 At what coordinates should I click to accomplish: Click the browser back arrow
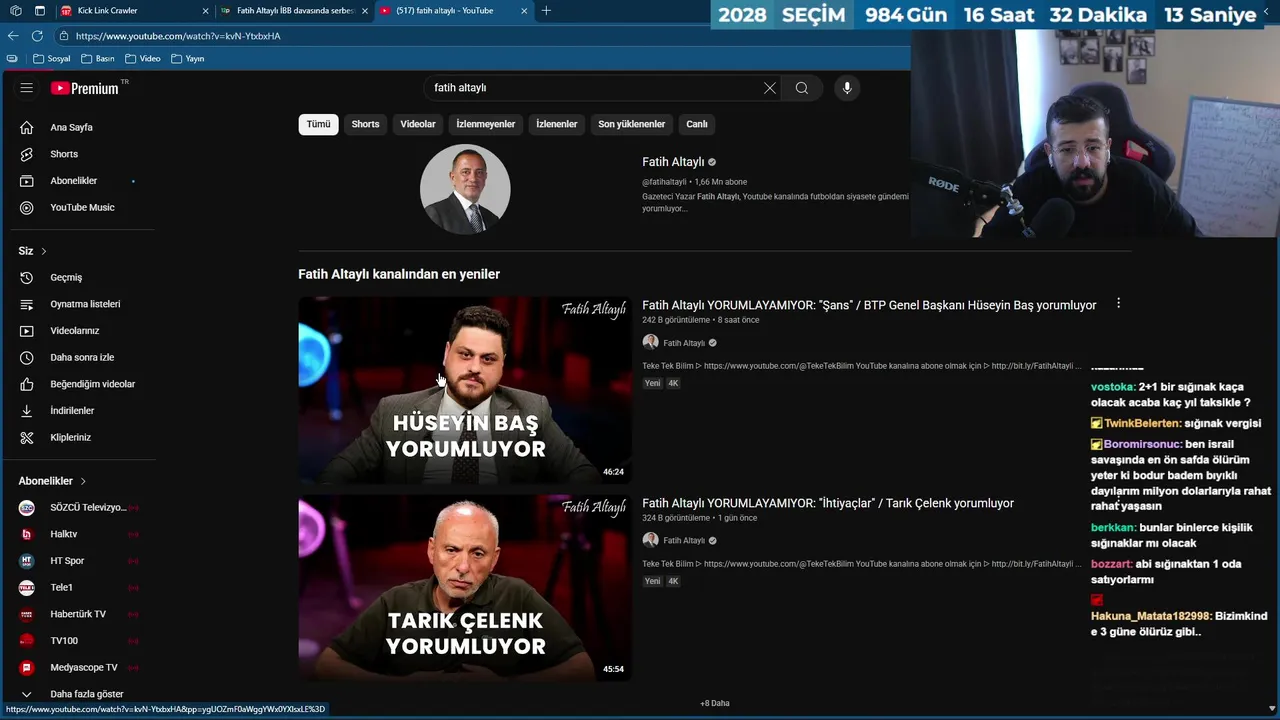[13, 36]
